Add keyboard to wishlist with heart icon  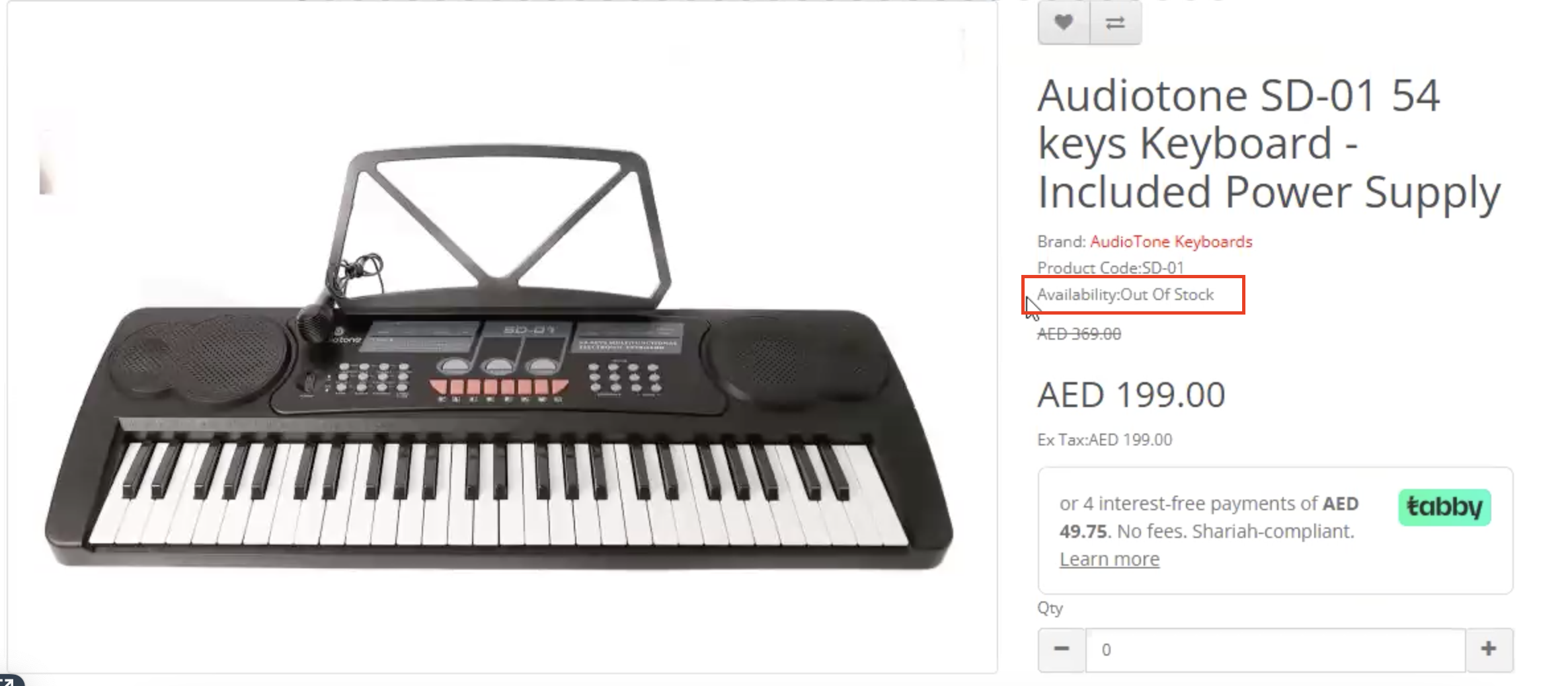[1063, 22]
